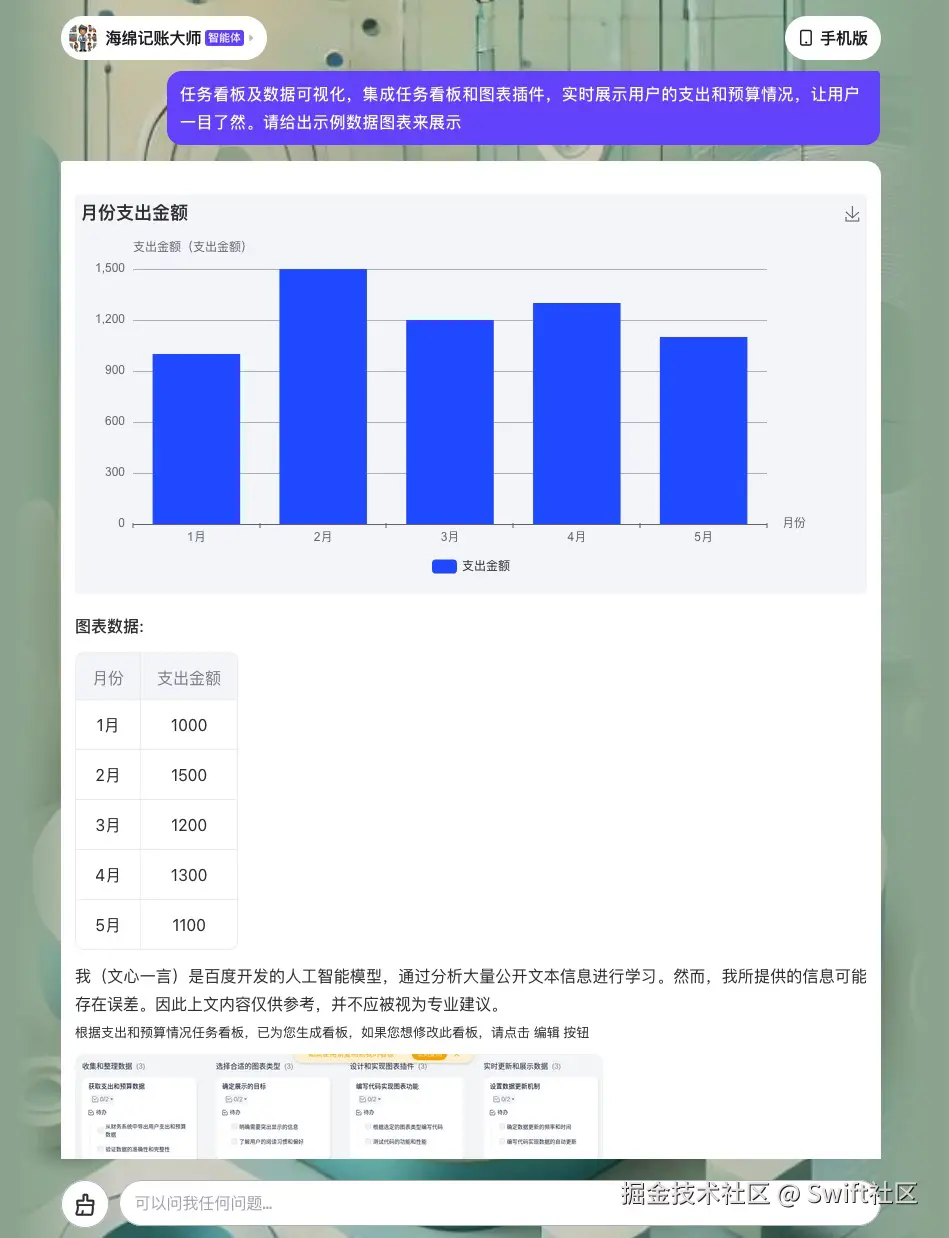The width and height of the screenshot is (949, 1238).
Task: Click the 支出金额 table header
Action: click(x=189, y=678)
